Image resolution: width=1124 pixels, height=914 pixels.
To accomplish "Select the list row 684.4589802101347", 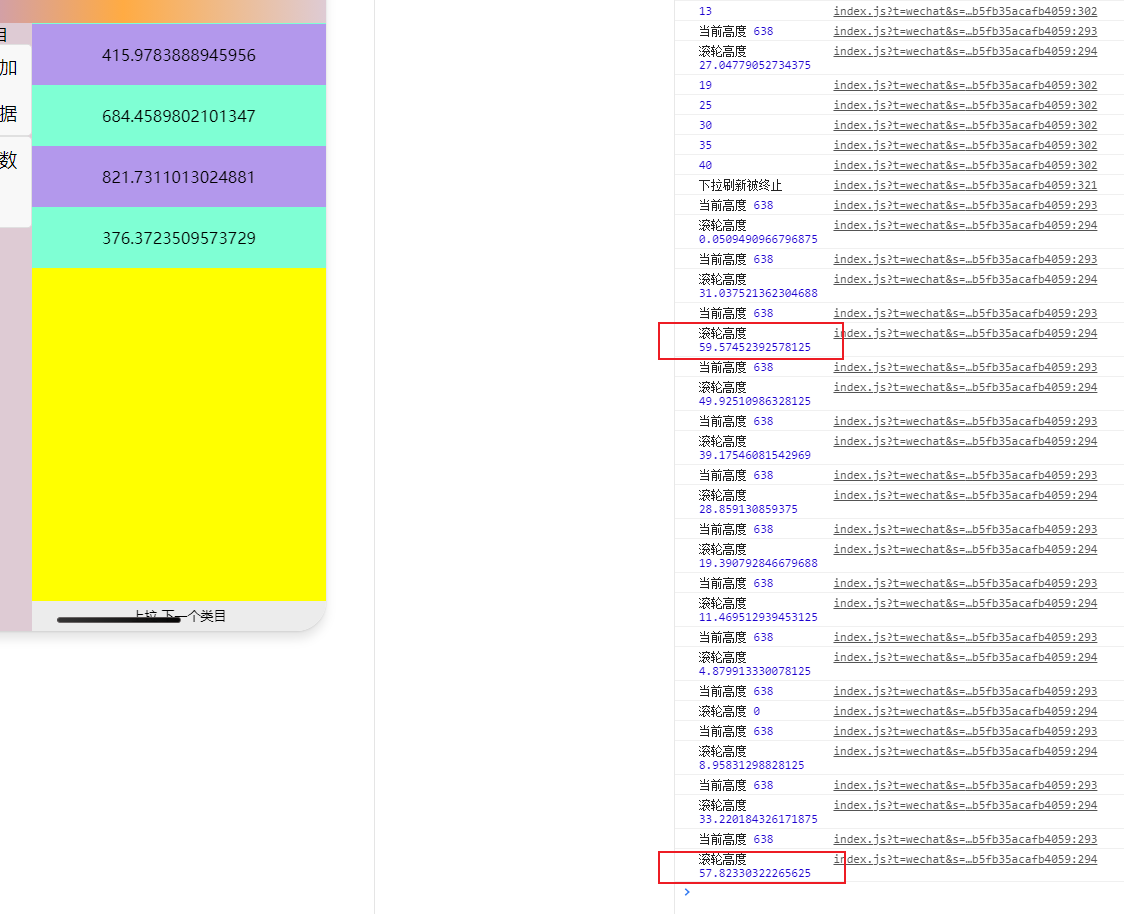I will pyautogui.click(x=178, y=116).
